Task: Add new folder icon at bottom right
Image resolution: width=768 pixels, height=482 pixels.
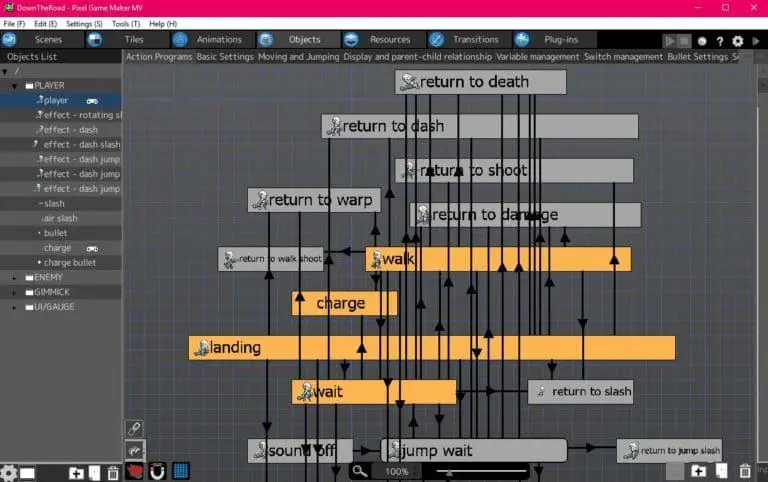Action: (x=698, y=471)
